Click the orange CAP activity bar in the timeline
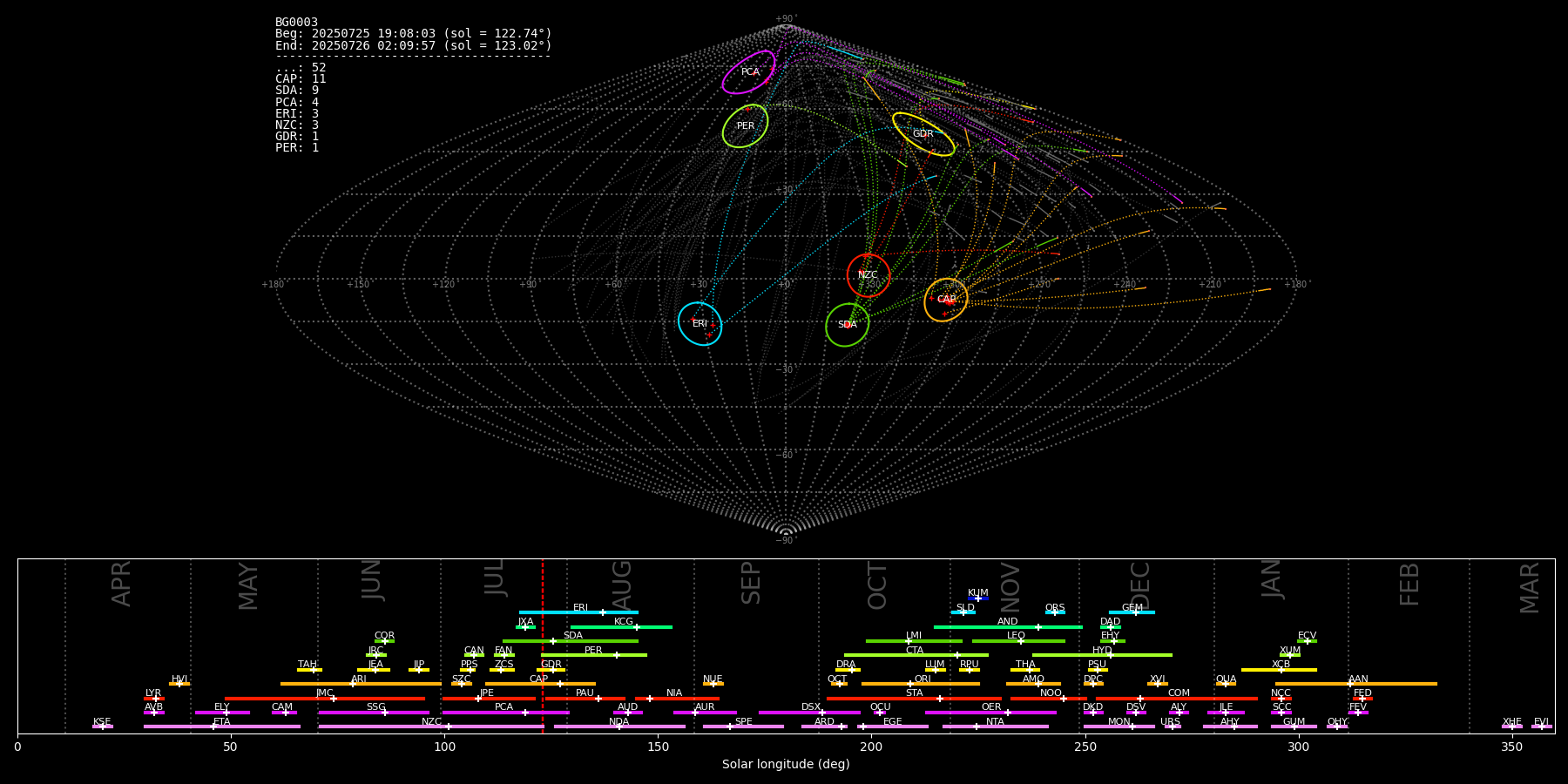Image resolution: width=1568 pixels, height=784 pixels. (540, 684)
